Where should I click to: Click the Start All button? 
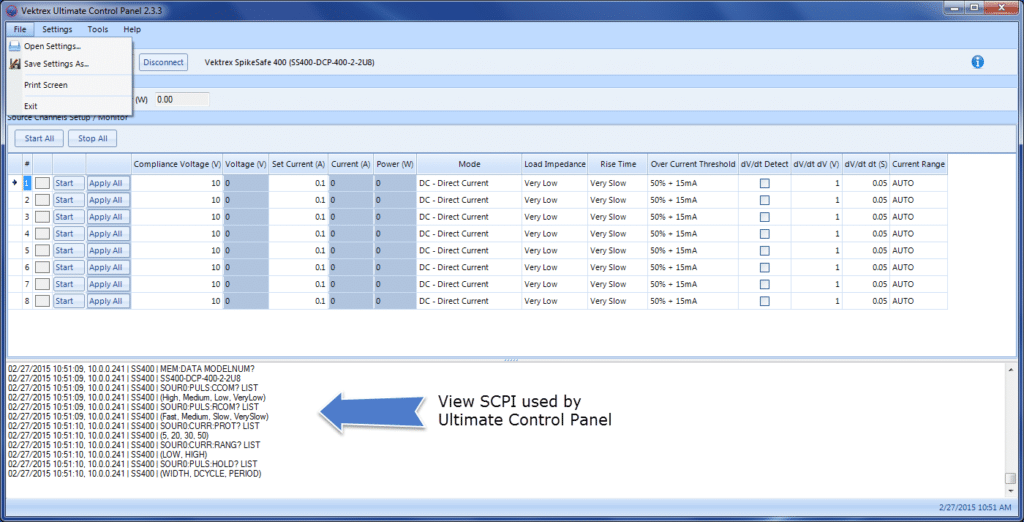tap(39, 139)
